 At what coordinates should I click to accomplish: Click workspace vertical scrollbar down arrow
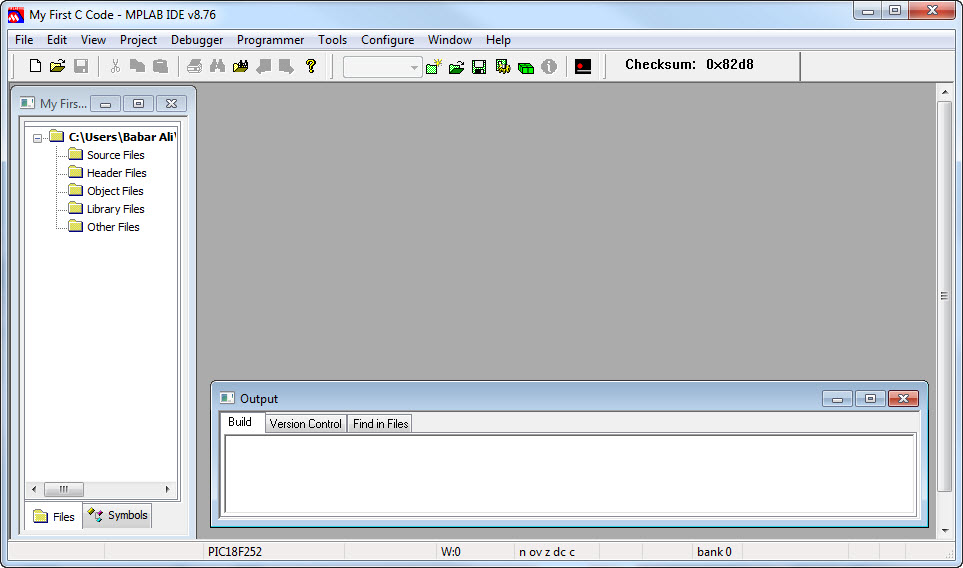(x=945, y=531)
